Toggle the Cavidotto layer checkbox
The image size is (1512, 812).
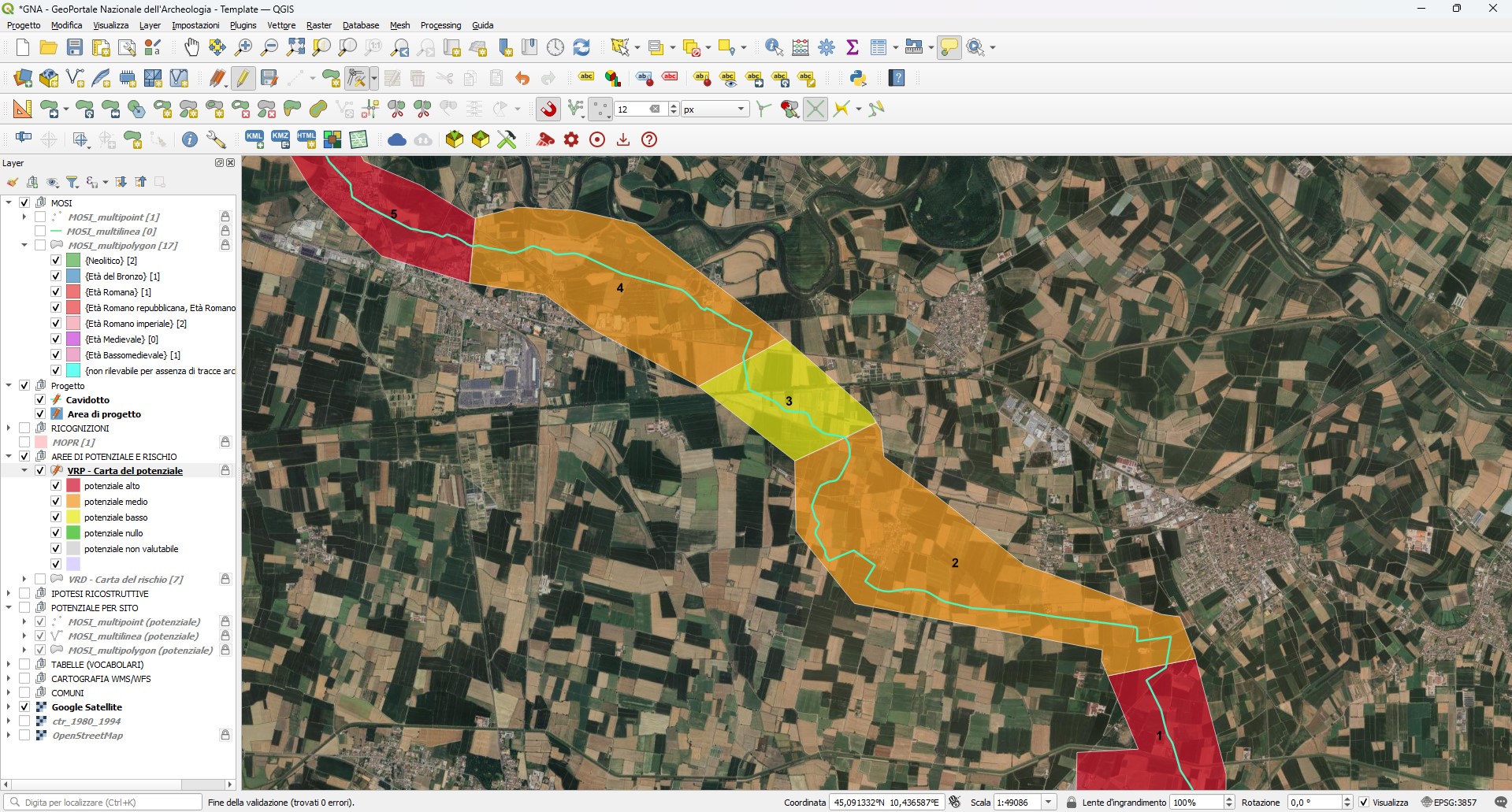pyautogui.click(x=40, y=400)
